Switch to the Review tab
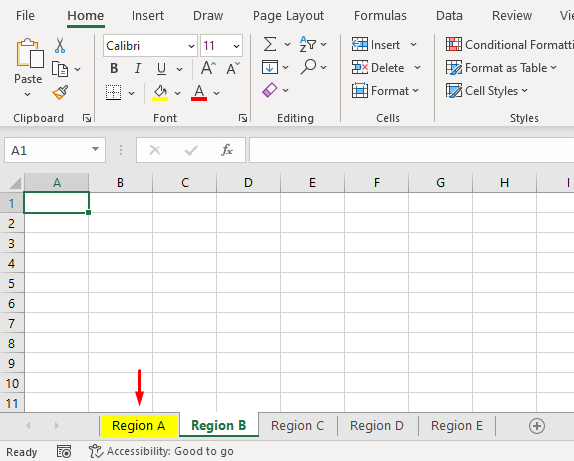 coord(512,16)
